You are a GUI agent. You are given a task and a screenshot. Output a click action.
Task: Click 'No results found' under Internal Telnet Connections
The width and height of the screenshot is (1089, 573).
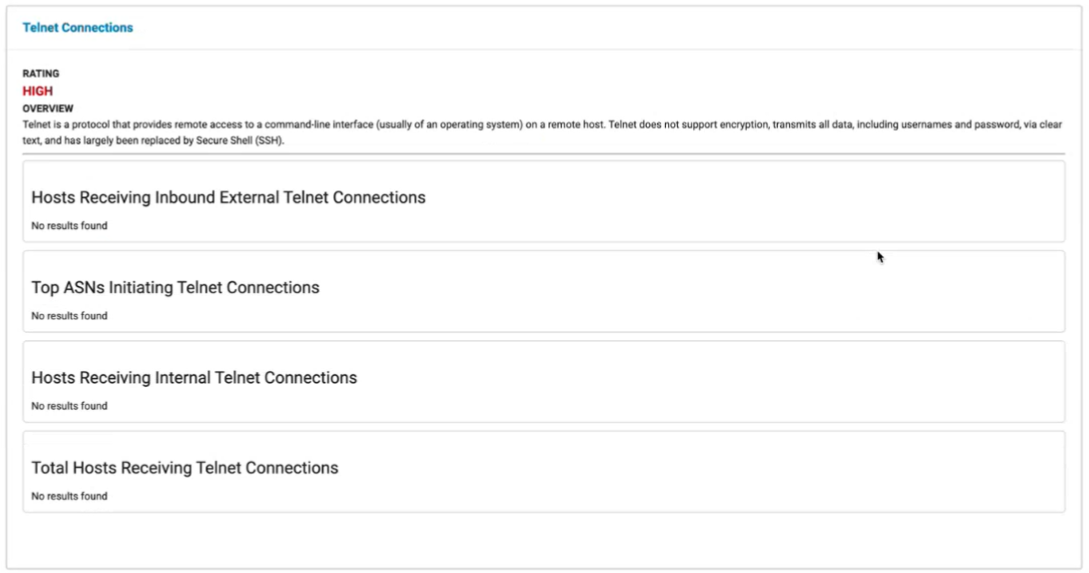69,406
